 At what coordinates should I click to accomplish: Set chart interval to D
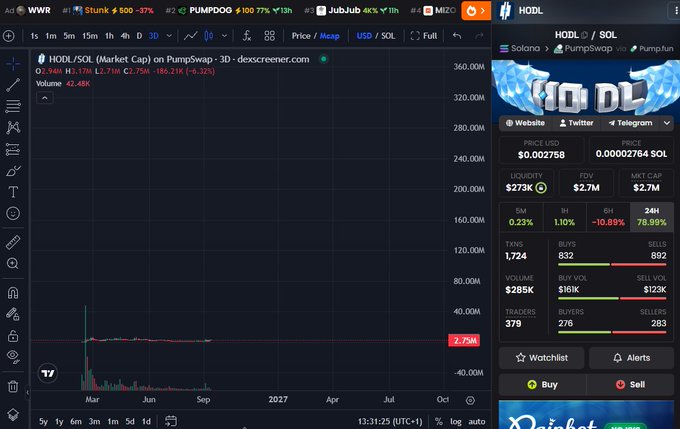pos(139,36)
